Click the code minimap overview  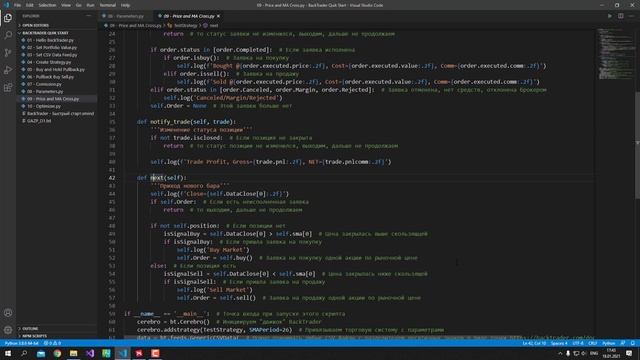616,54
